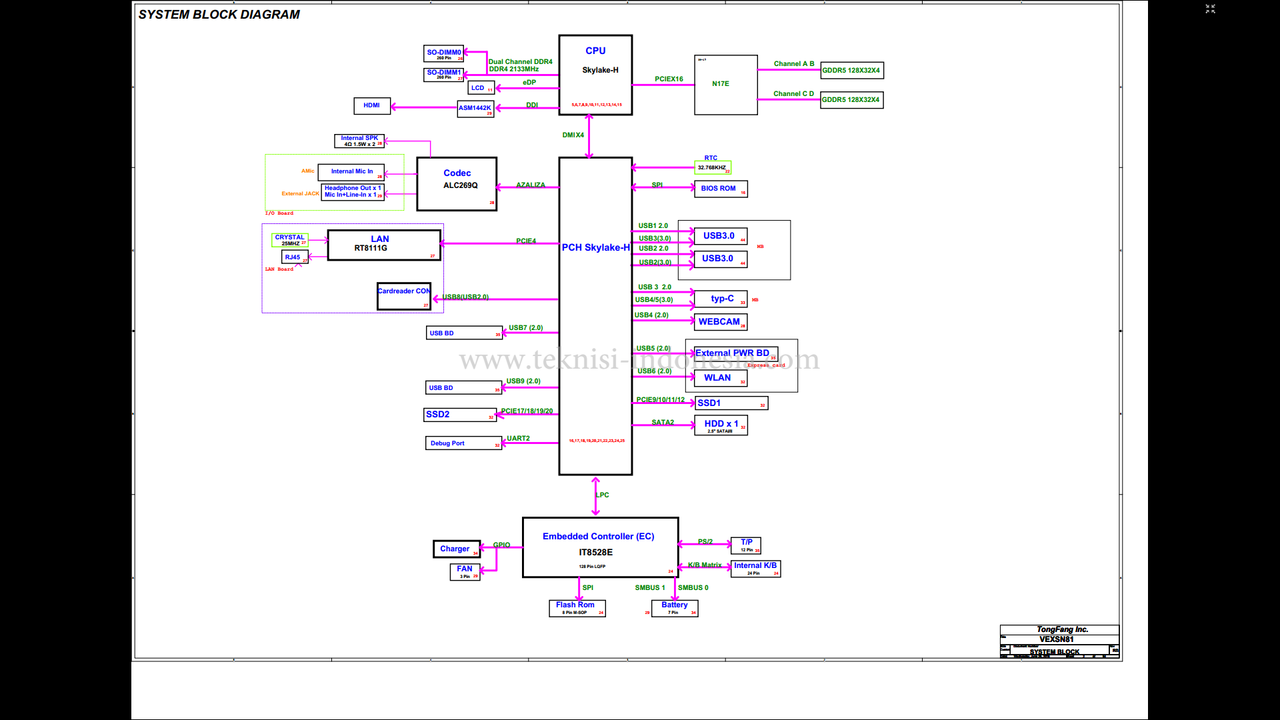Viewport: 1280px width, 720px height.
Task: Select the GDDR5 block on Channel C D
Action: point(852,100)
